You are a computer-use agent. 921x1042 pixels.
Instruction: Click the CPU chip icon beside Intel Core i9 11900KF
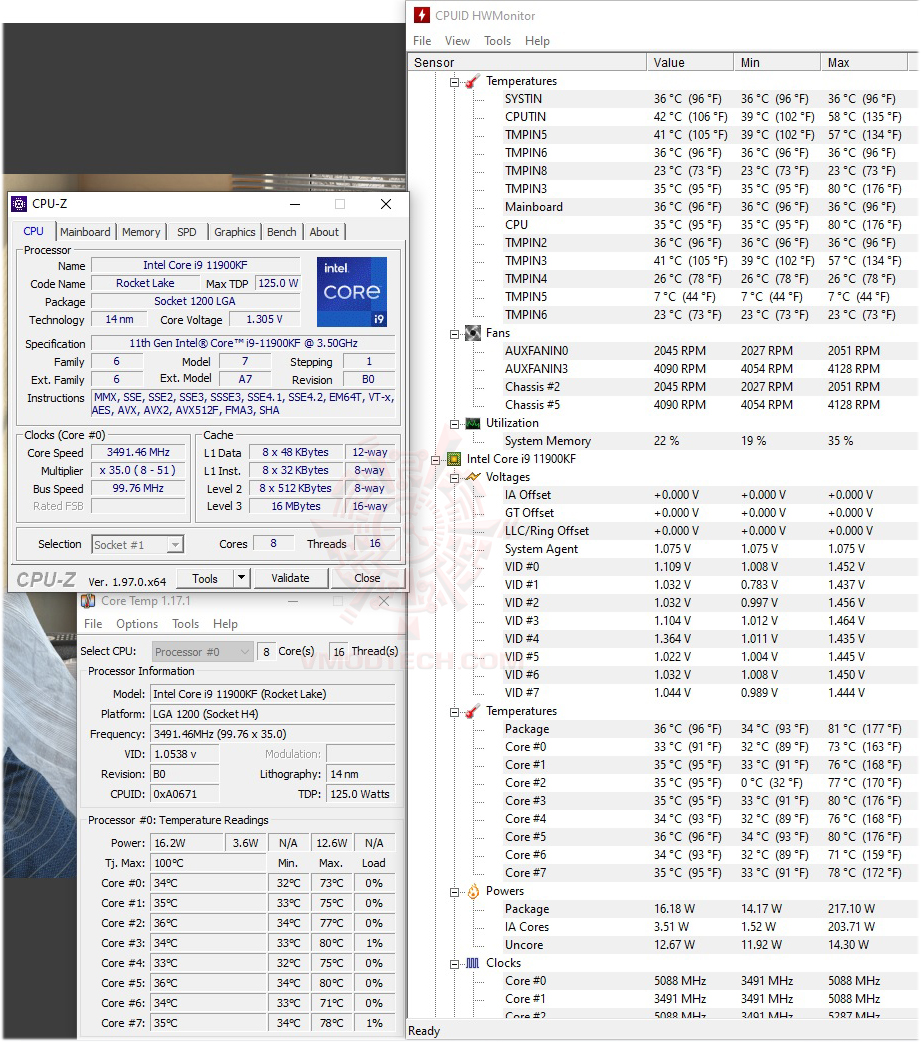click(454, 459)
